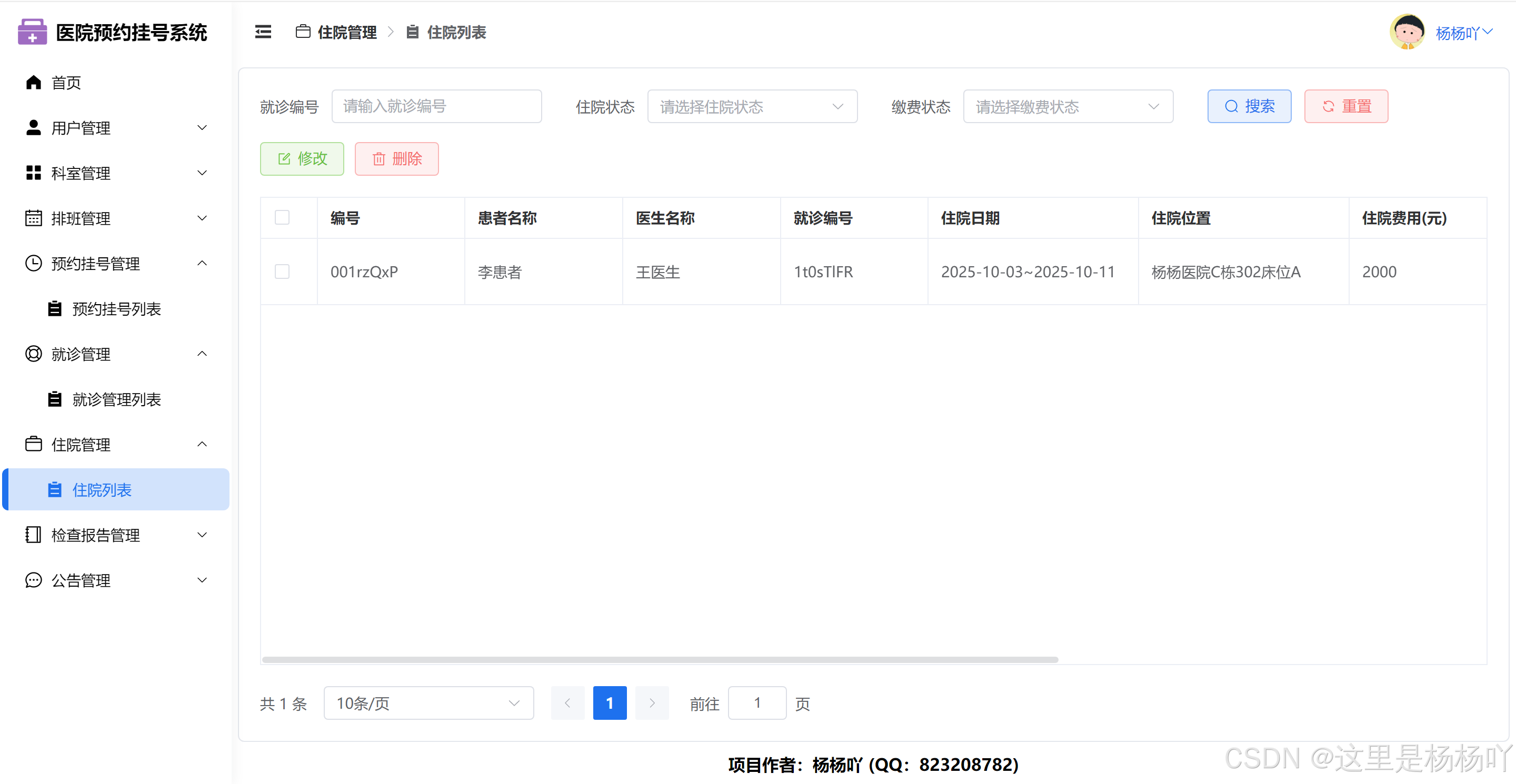This screenshot has height=784, width=1516.
Task: Click the clock icon for 预约挂号管理
Action: 34,263
